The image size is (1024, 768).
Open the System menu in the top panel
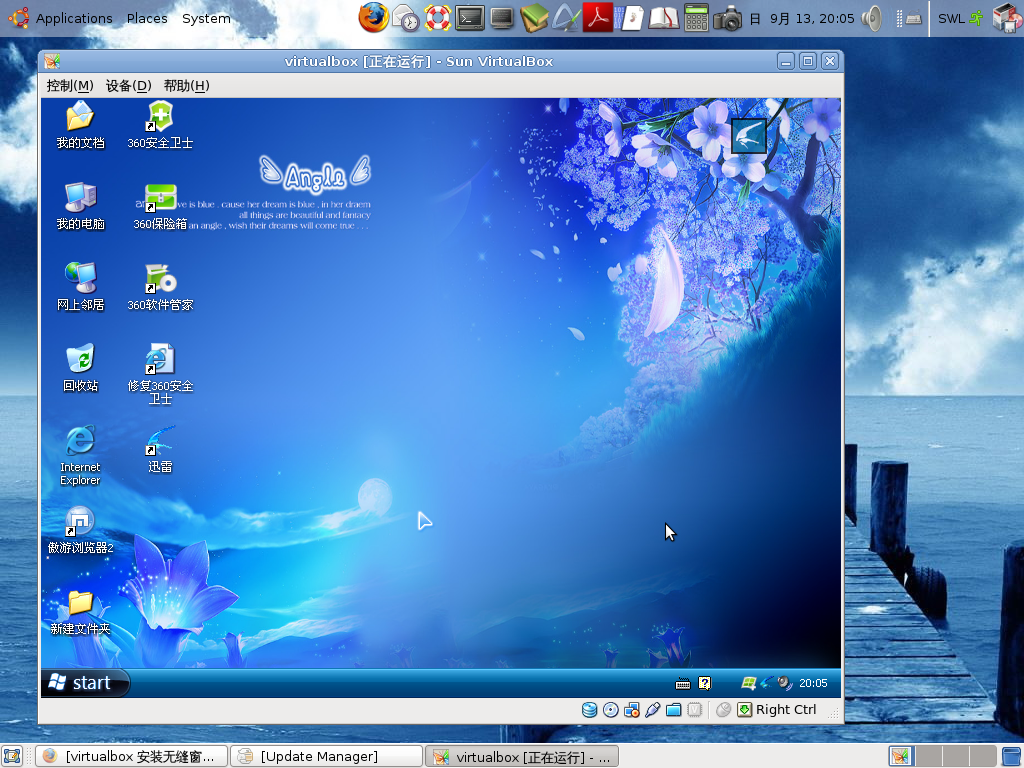tap(206, 18)
